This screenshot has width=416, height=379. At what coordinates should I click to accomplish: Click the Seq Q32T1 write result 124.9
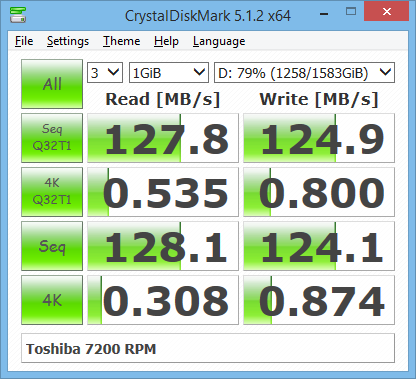319,138
